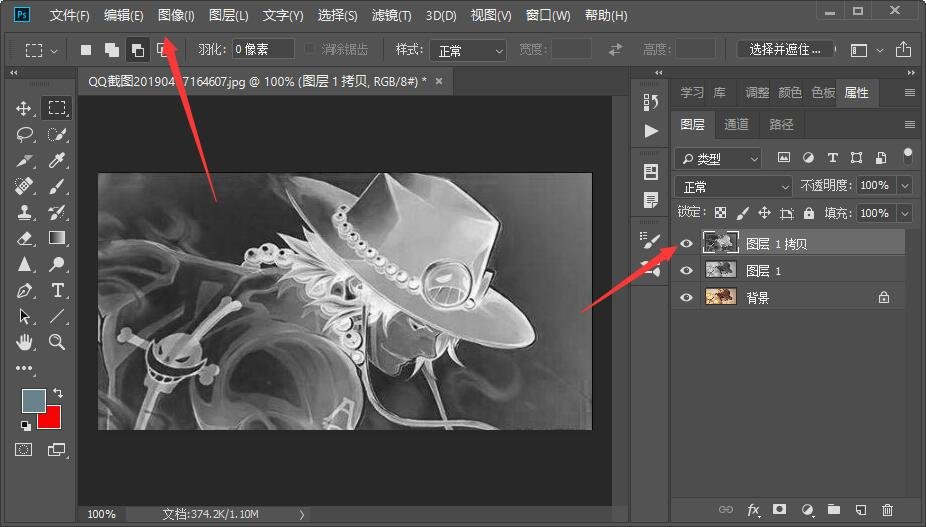Select the Horizontal Type tool

coord(57,290)
